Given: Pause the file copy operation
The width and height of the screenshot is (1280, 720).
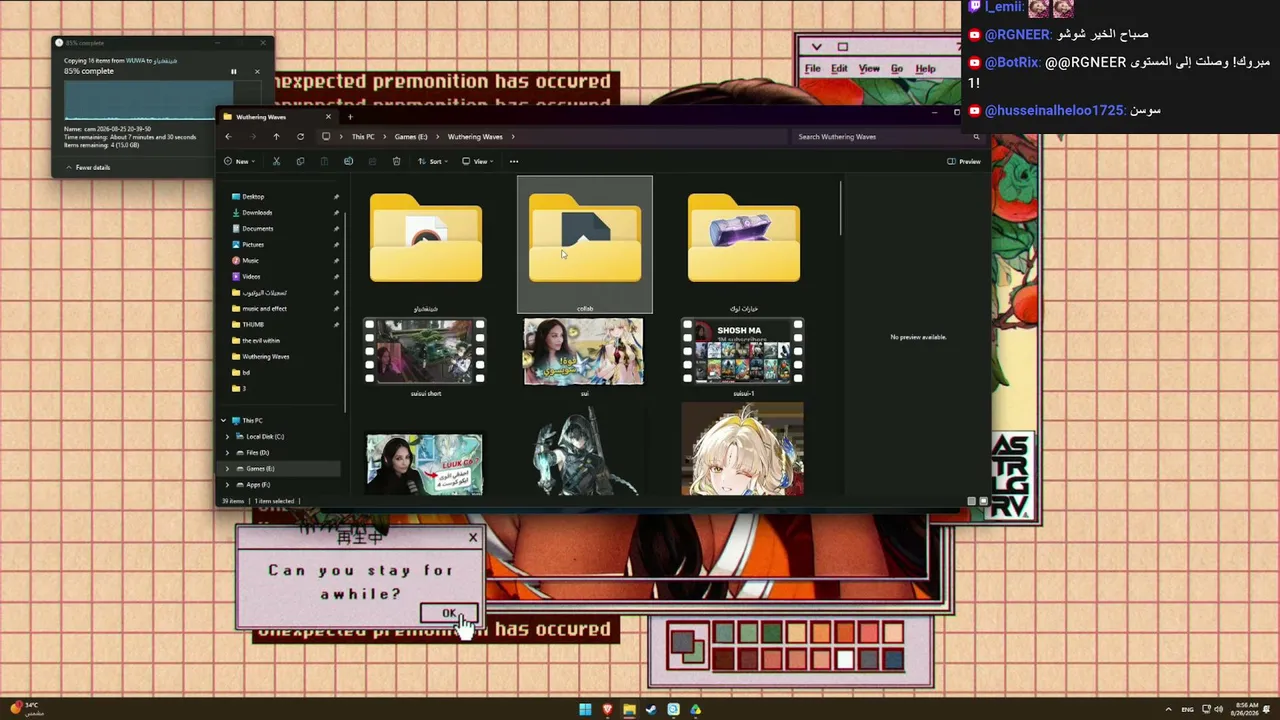Looking at the screenshot, I should click(x=234, y=72).
